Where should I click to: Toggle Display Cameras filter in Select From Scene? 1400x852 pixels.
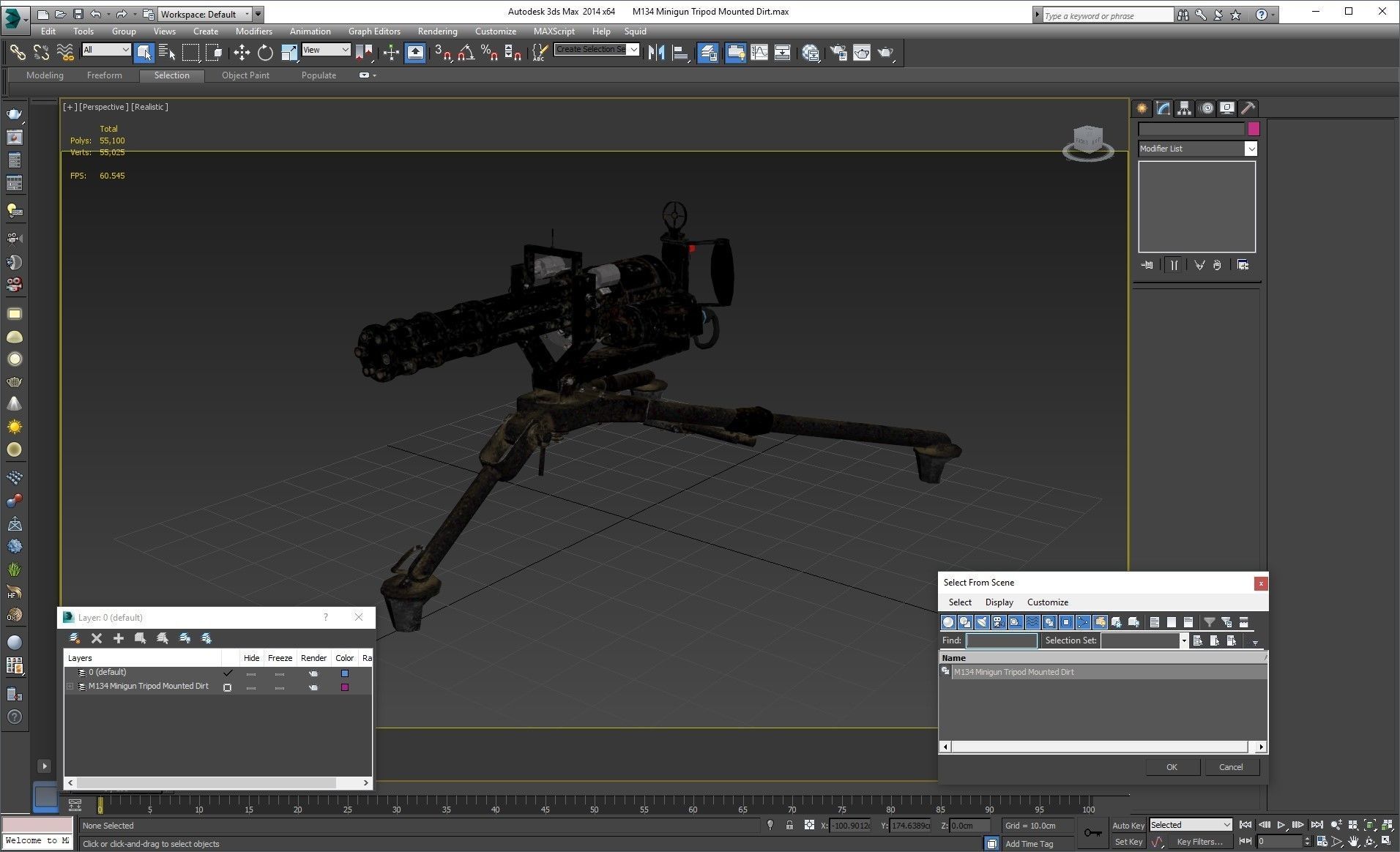coord(999,622)
